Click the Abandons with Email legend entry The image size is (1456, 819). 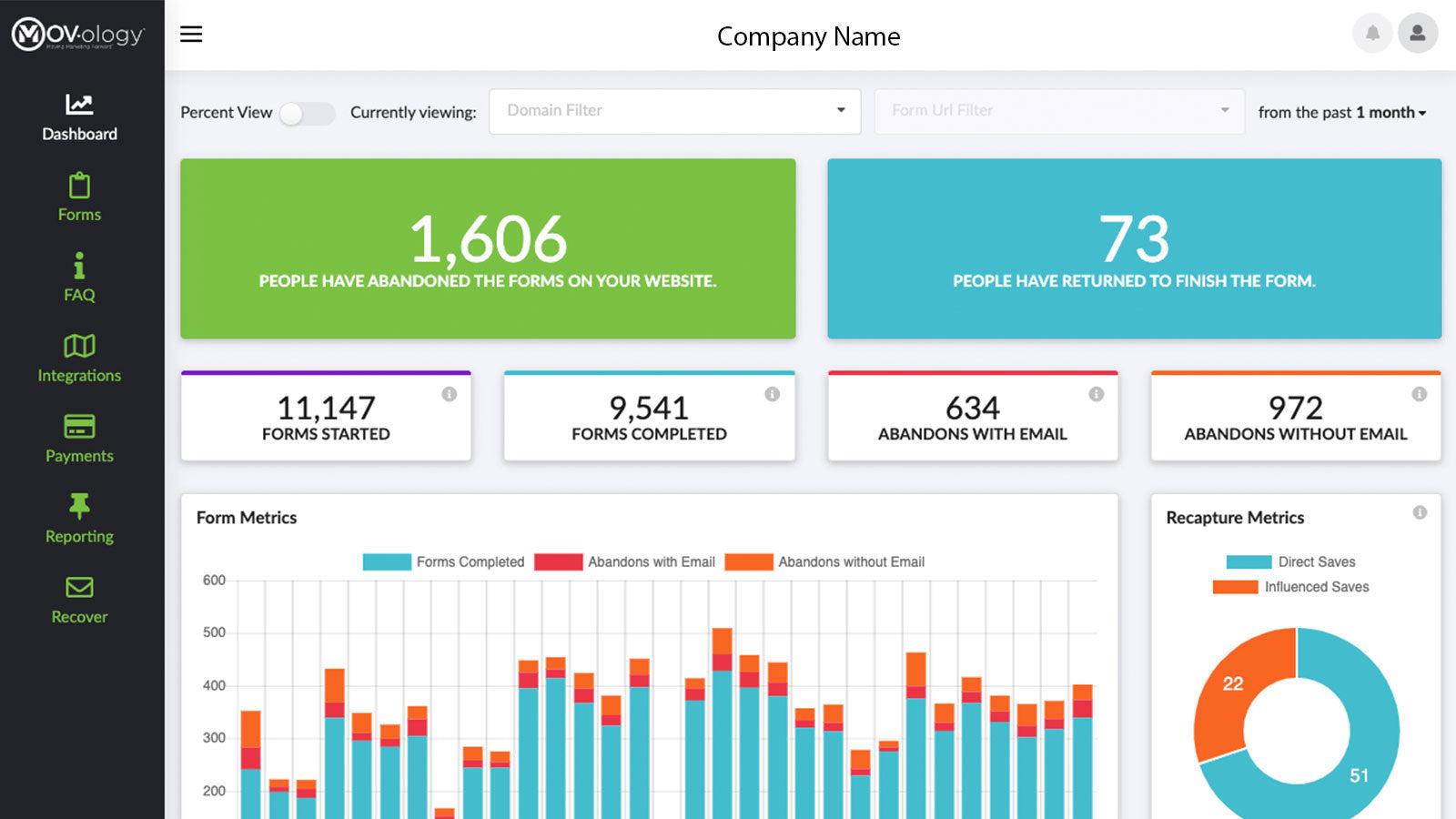649,561
